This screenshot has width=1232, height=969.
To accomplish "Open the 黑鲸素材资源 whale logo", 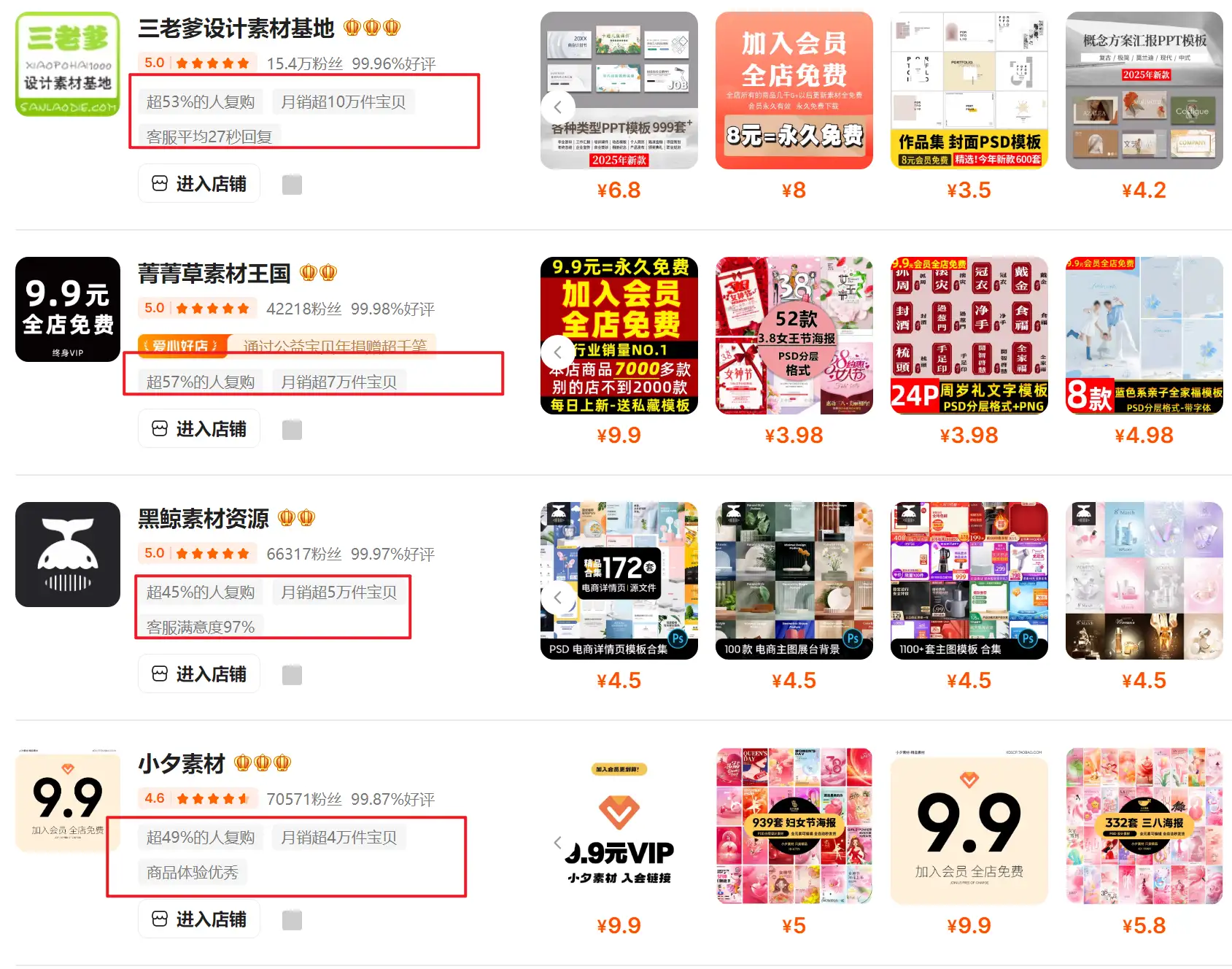I will point(68,555).
